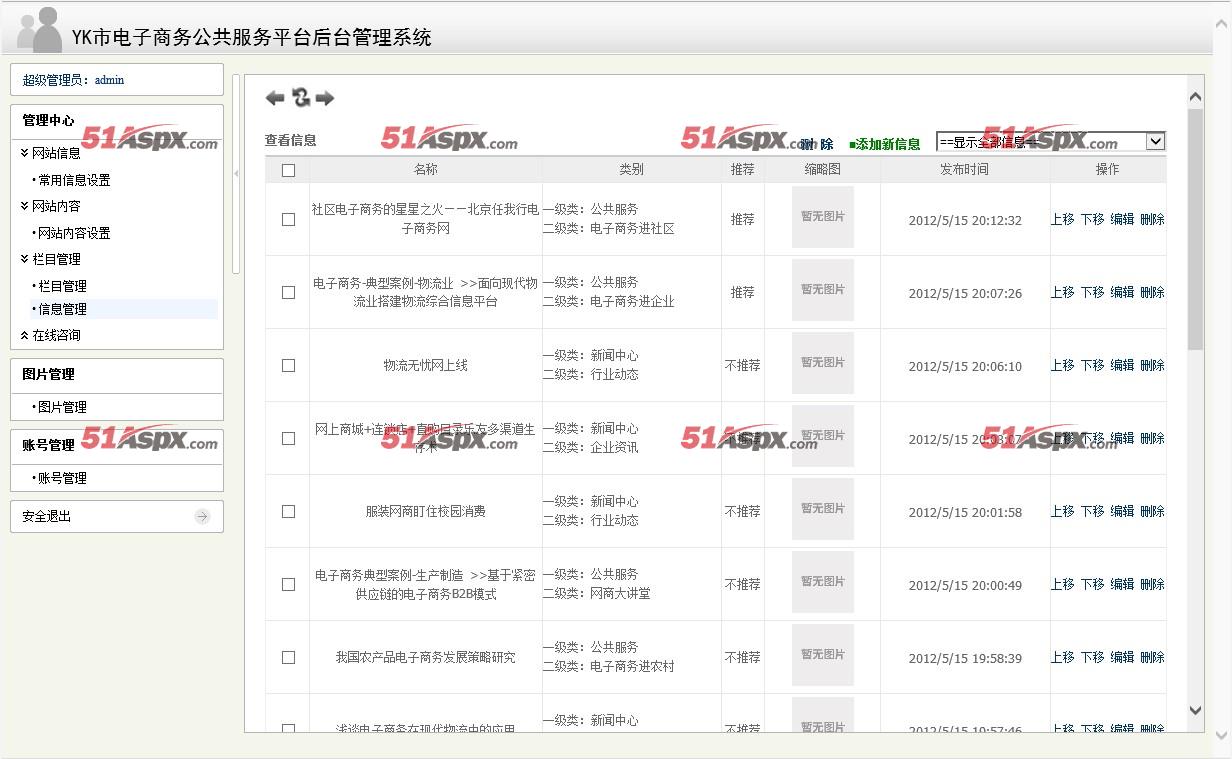Click the 名称 column header
The image size is (1232, 759).
(426, 170)
